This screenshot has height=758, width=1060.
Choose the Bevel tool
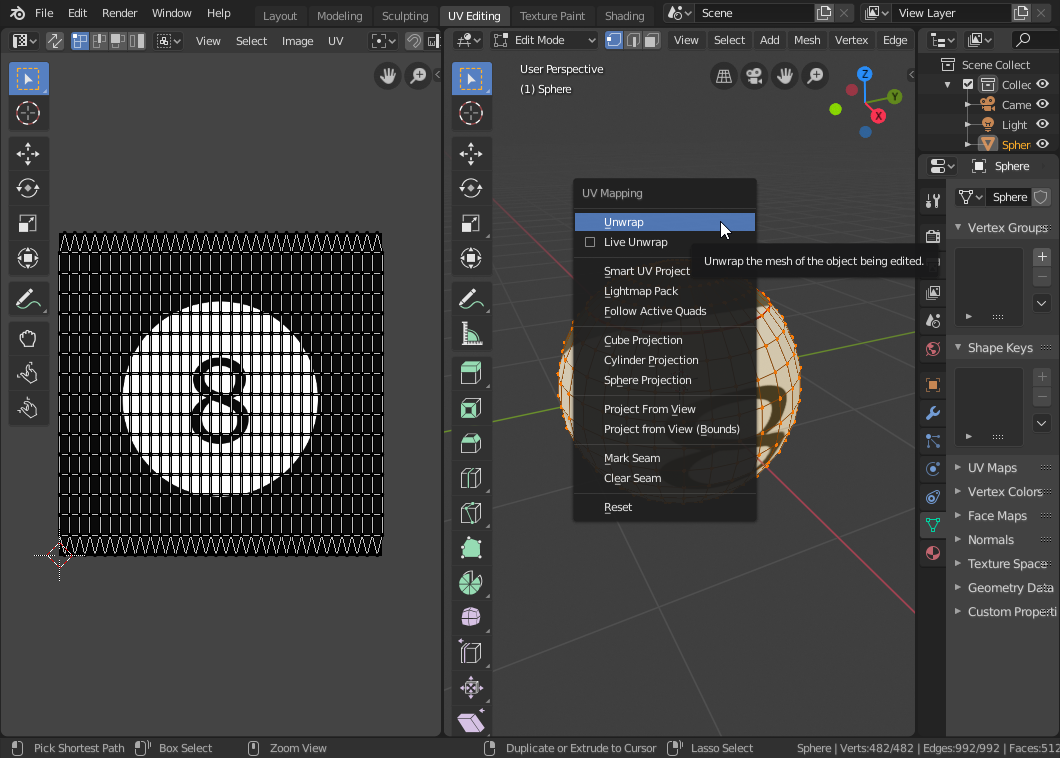coord(471,443)
